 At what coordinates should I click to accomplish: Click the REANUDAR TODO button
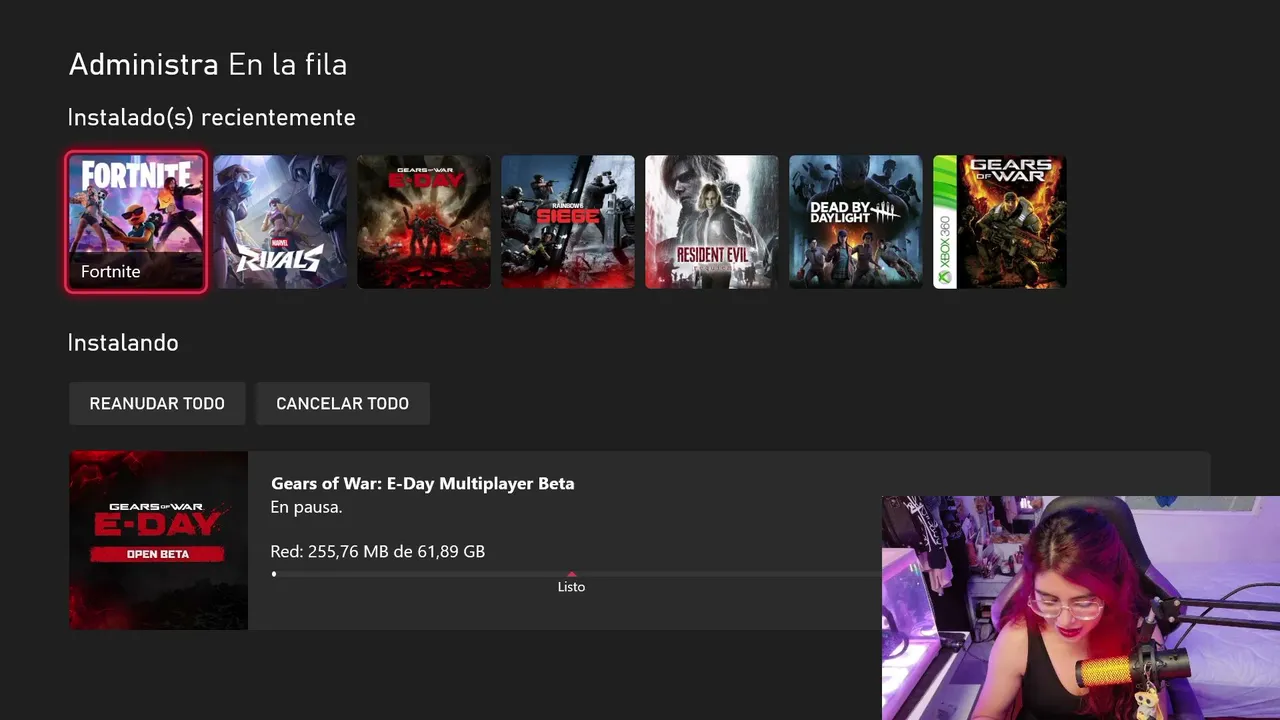tap(157, 403)
